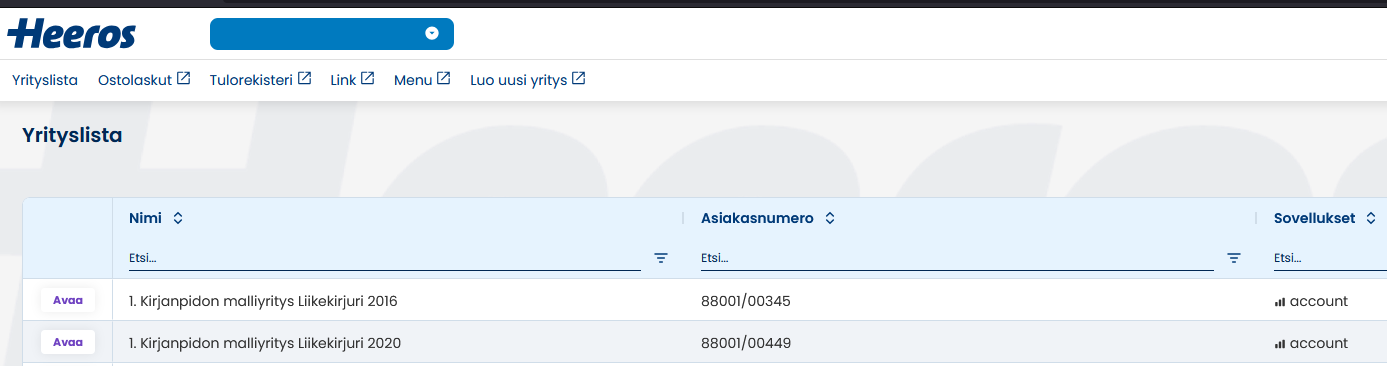
Task: Click the Asiakasnumero Etsi field
Action: (x=957, y=258)
